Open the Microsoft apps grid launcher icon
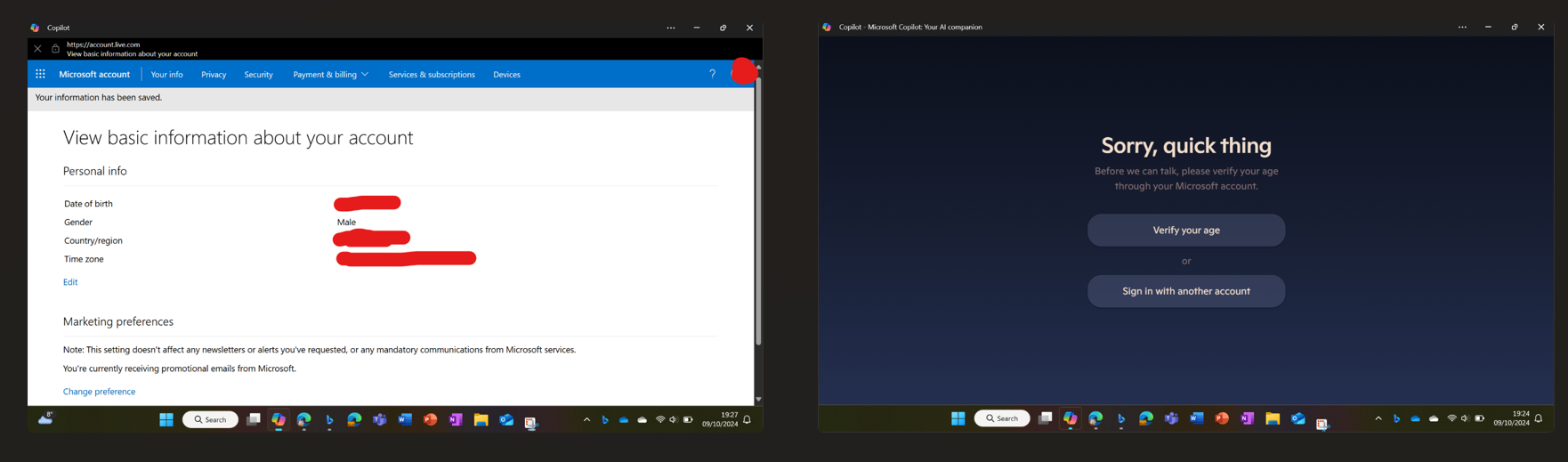 pyautogui.click(x=40, y=74)
